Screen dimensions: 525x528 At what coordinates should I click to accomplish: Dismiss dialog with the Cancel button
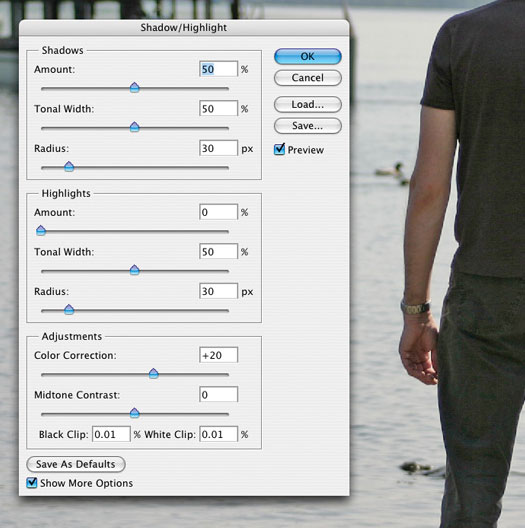[x=307, y=78]
